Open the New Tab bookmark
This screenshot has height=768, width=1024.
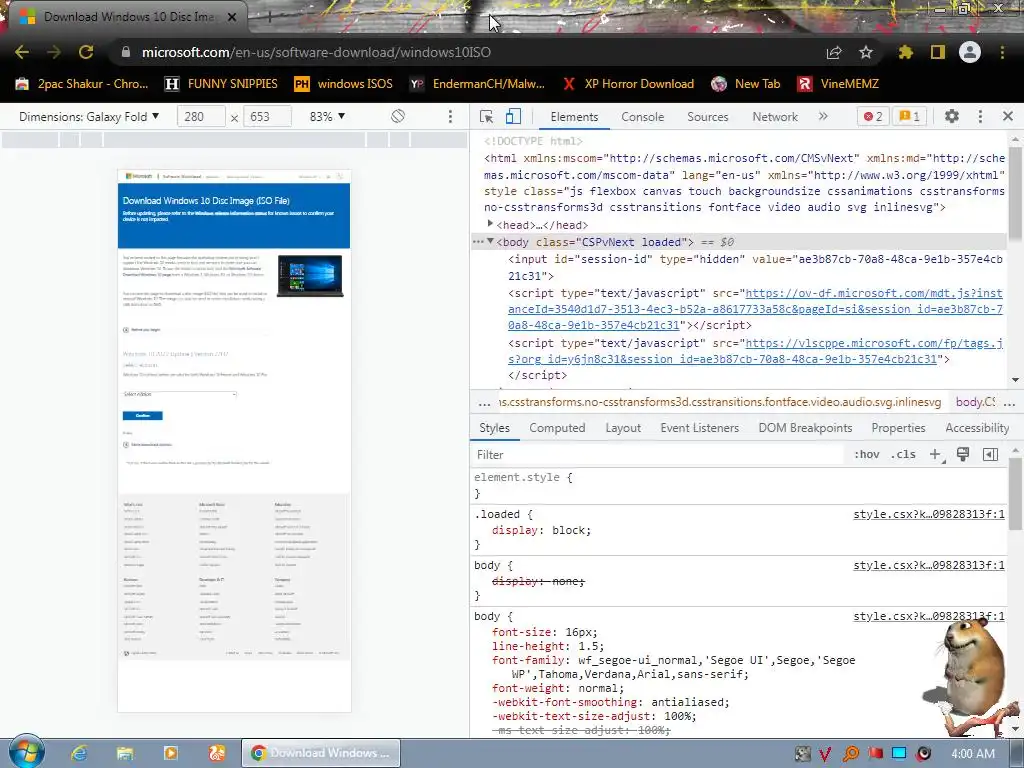pos(745,84)
